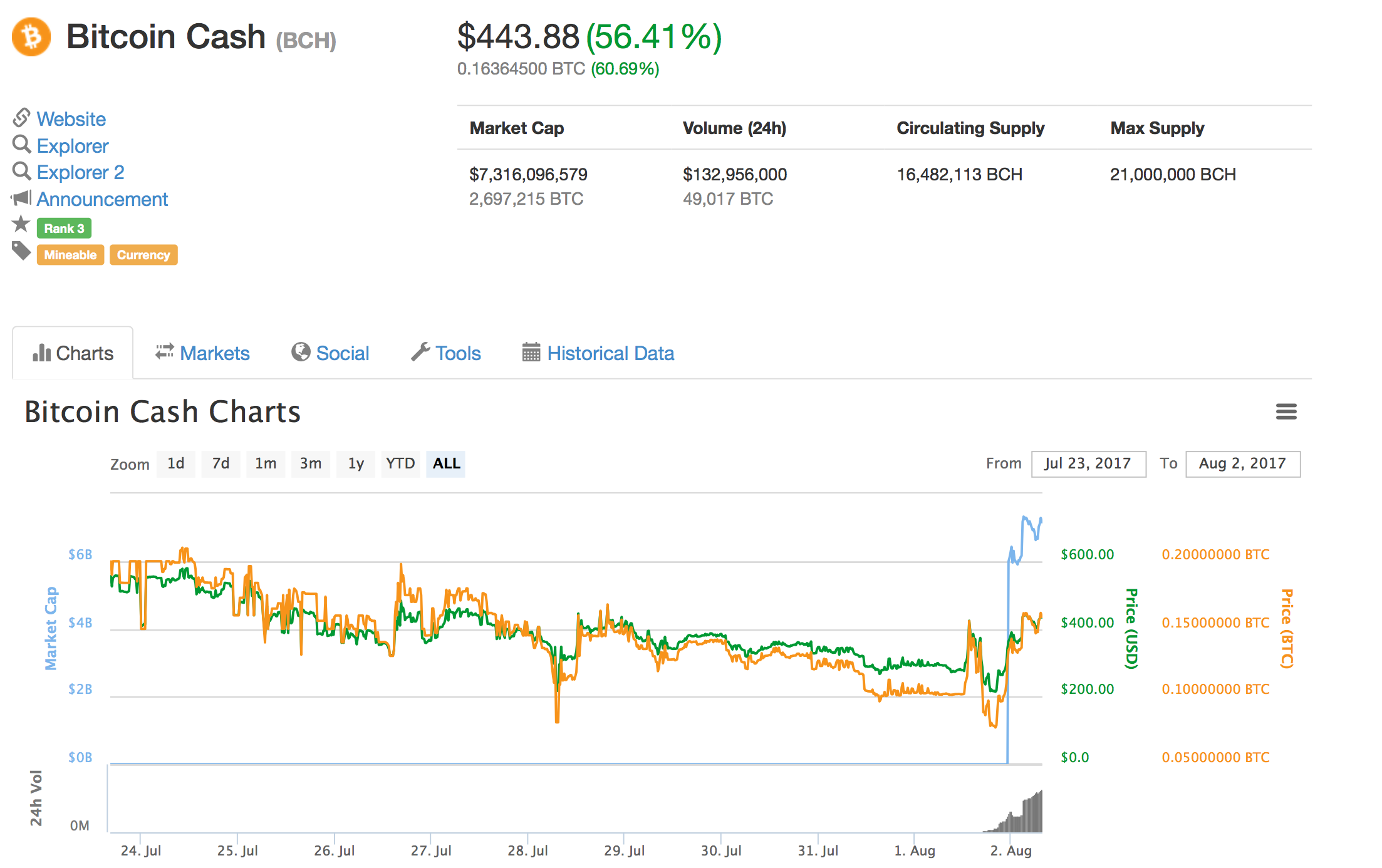
Task: Open the From date field Jul 23, 2017
Action: pyautogui.click(x=1088, y=464)
